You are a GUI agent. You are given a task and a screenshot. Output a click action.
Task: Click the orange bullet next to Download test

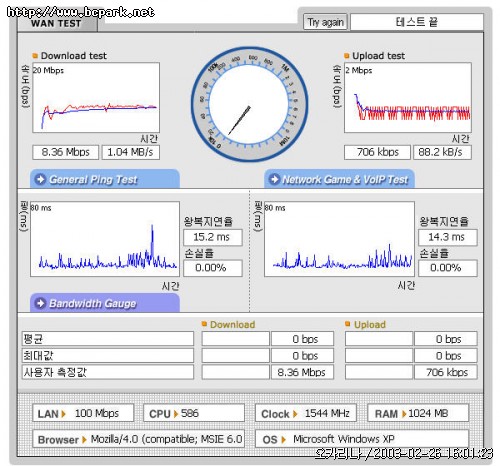click(x=35, y=56)
